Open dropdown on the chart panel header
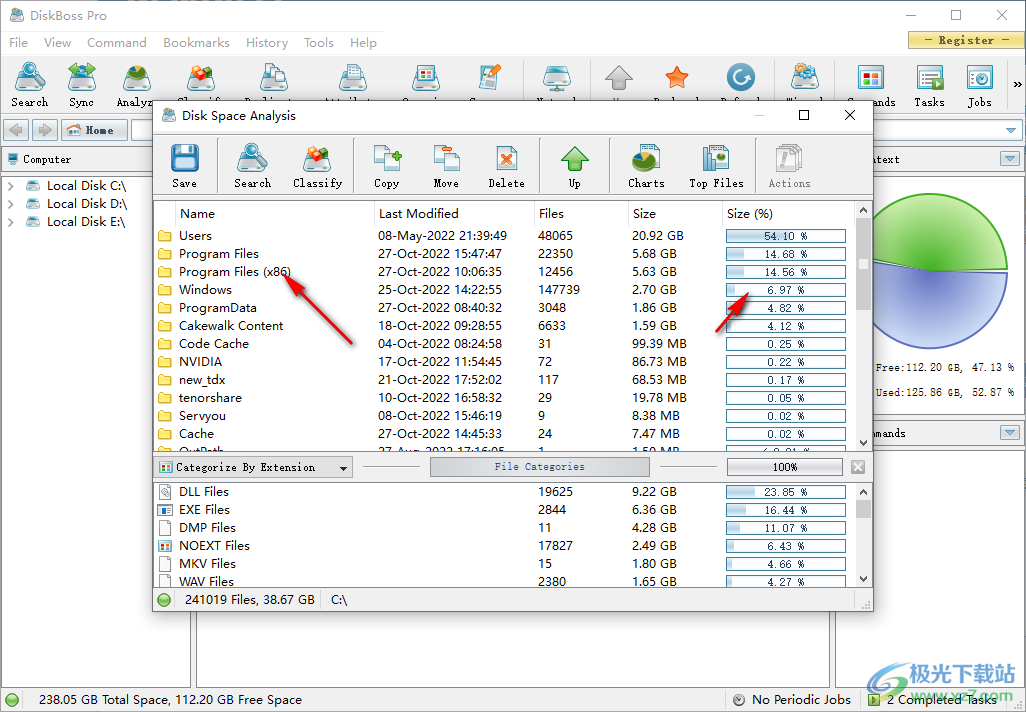The height and width of the screenshot is (712, 1026). tap(1010, 159)
